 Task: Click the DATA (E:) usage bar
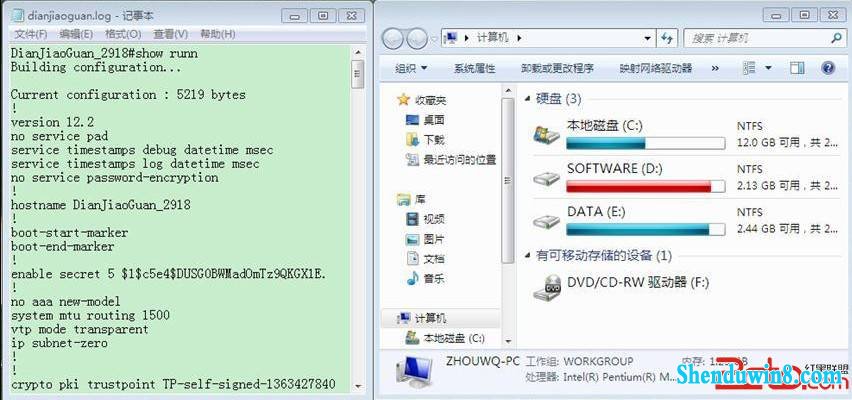click(x=646, y=229)
